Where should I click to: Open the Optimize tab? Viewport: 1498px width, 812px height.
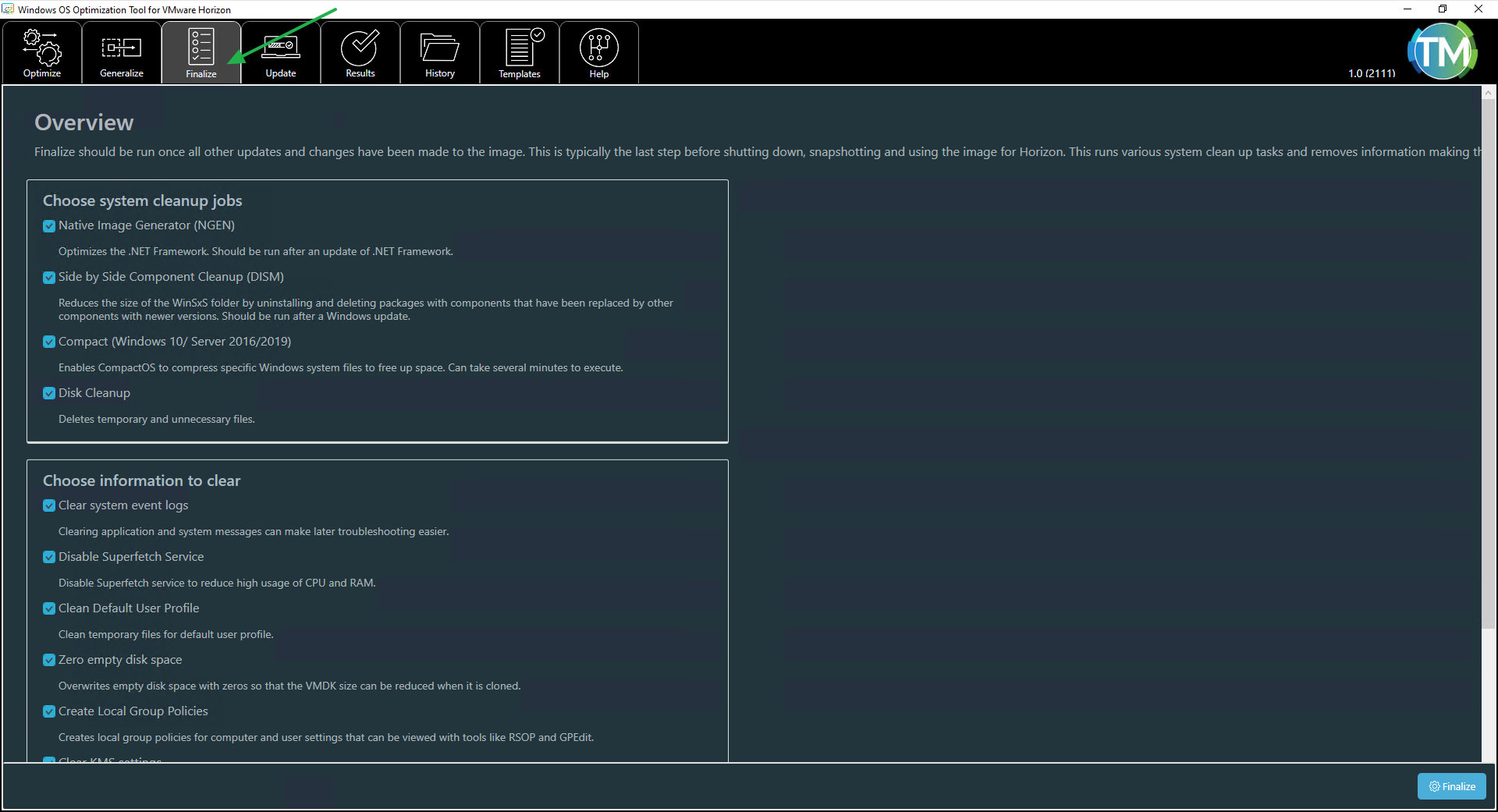[42, 52]
